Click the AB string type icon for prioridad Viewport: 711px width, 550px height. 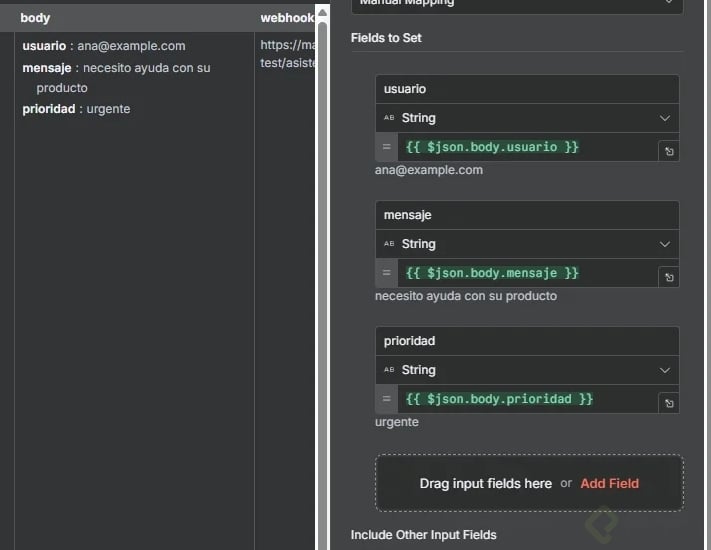click(389, 370)
